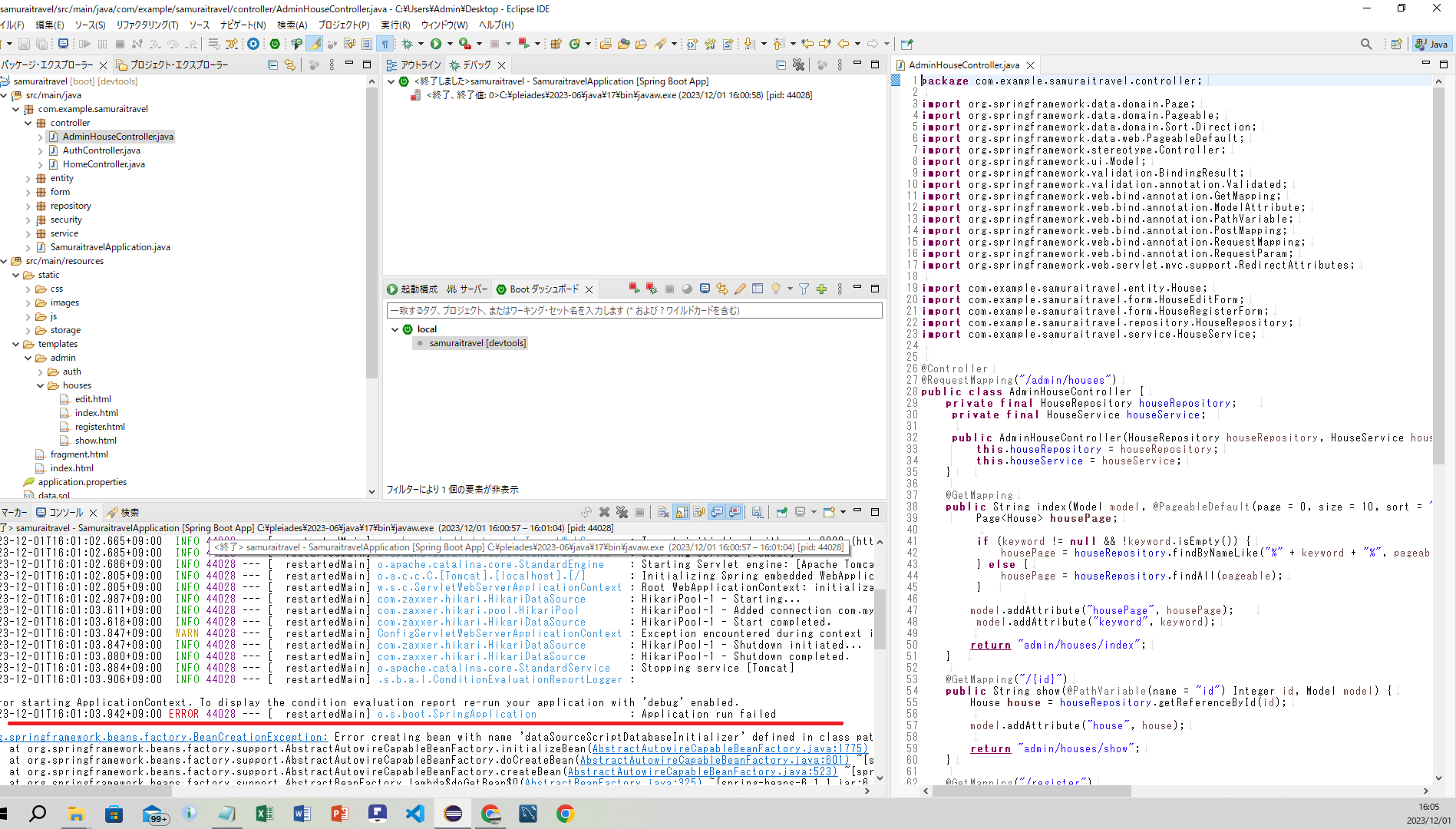Click the funnel filter icon in Boot Dashboard

tap(804, 289)
